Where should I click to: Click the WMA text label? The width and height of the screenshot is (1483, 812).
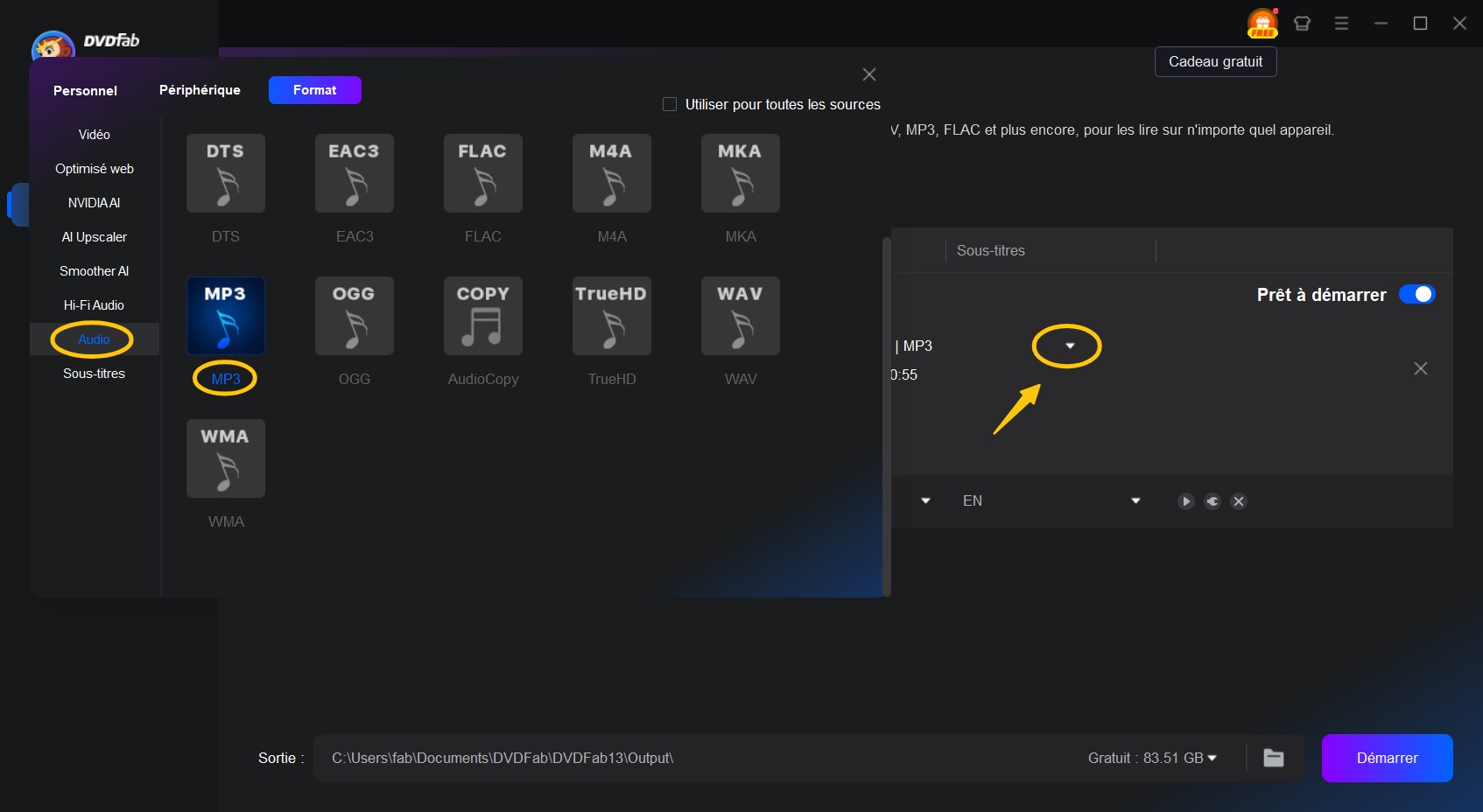(226, 521)
